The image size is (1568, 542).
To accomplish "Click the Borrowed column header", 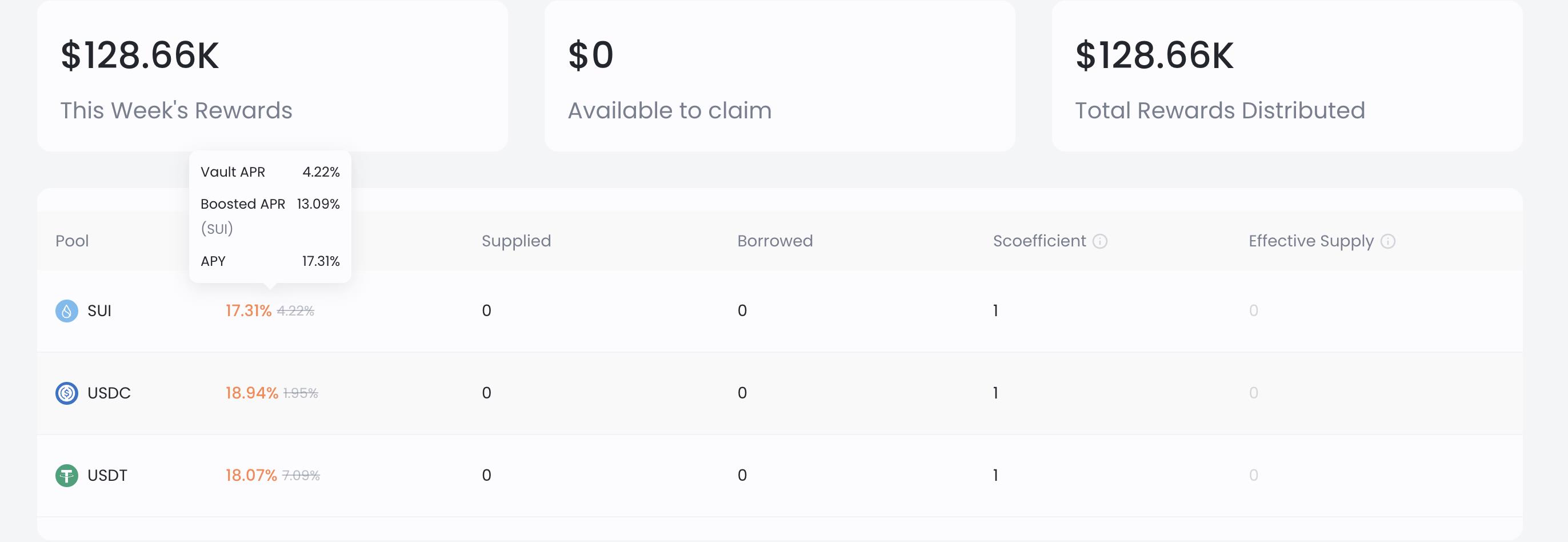I will [775, 241].
